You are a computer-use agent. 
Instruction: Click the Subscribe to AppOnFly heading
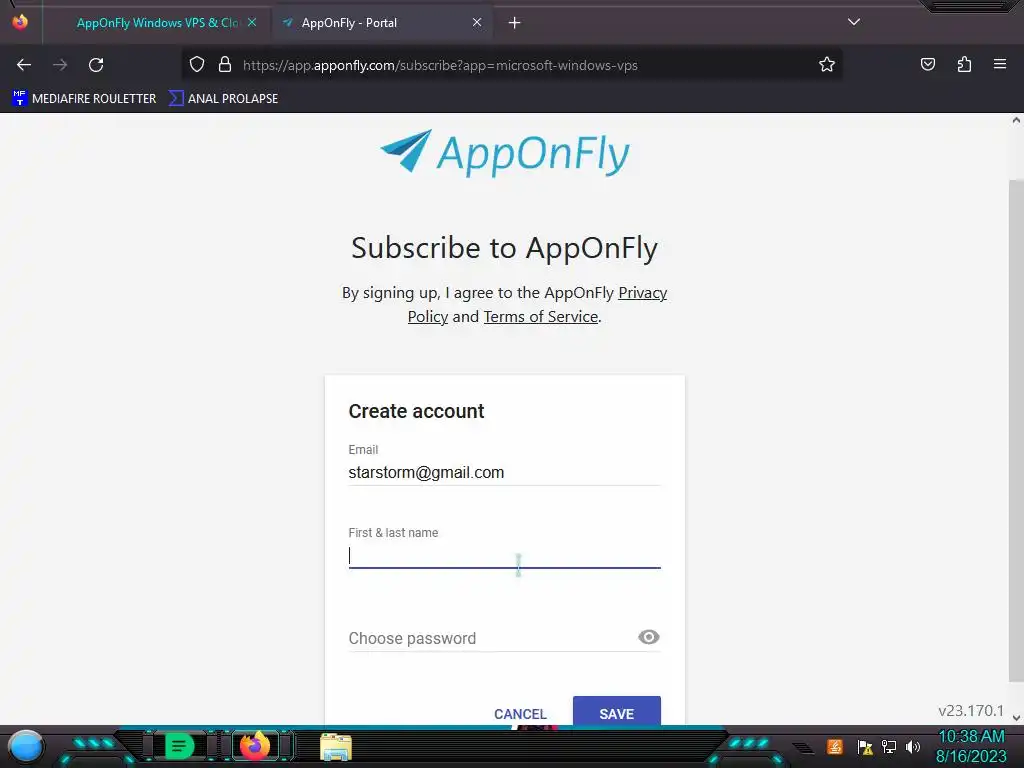504,248
